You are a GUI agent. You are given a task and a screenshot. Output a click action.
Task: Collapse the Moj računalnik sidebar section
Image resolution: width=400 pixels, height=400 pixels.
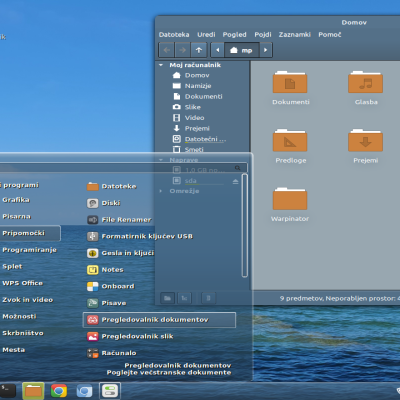[x=161, y=65]
